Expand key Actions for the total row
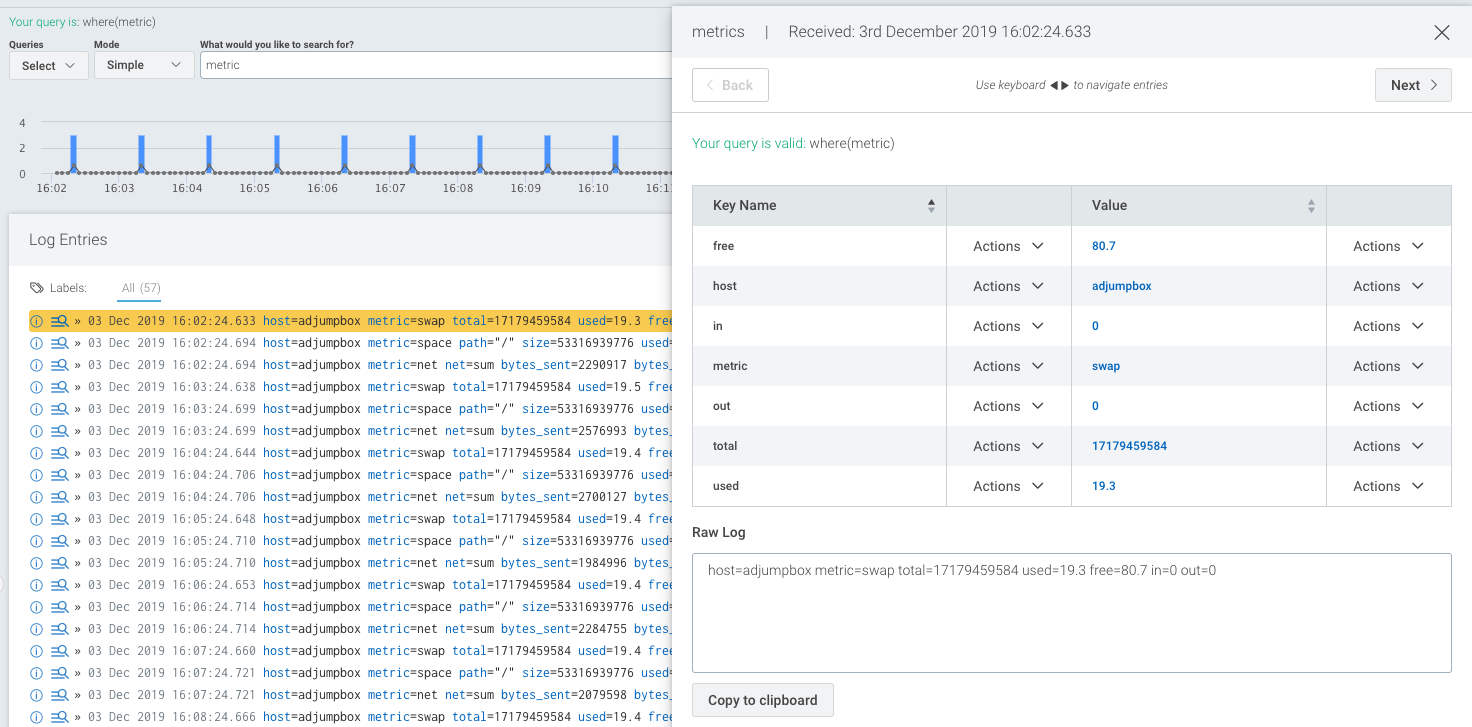Image resolution: width=1472 pixels, height=727 pixels. click(1008, 446)
